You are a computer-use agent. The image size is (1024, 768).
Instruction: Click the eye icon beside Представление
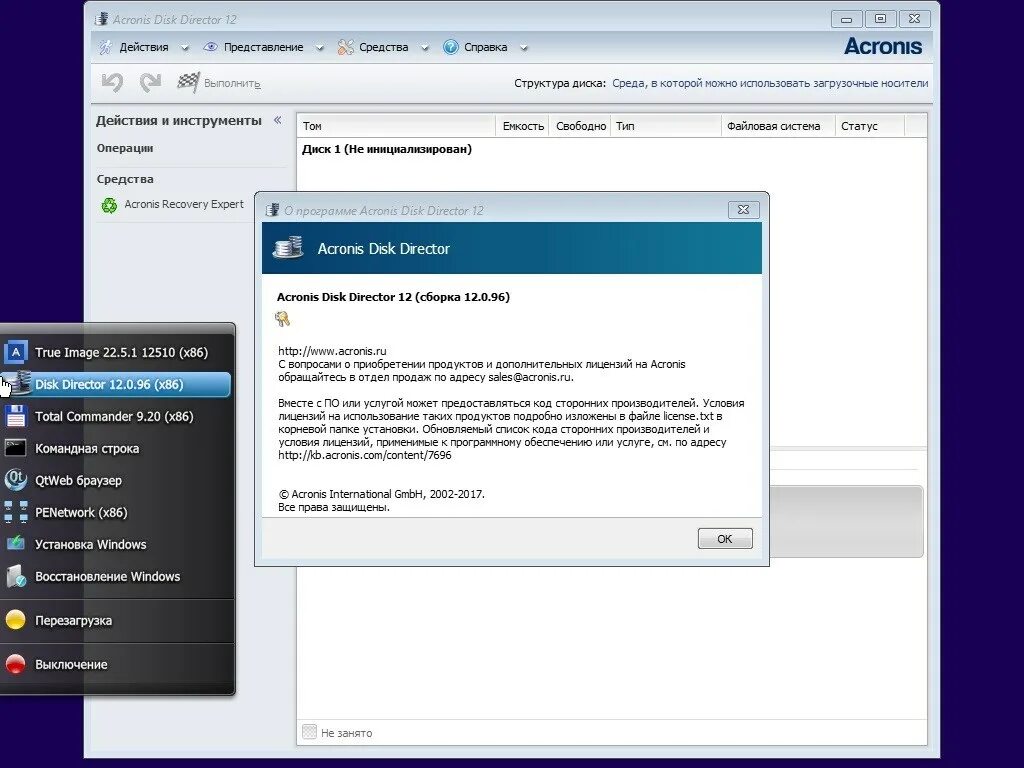pos(210,47)
